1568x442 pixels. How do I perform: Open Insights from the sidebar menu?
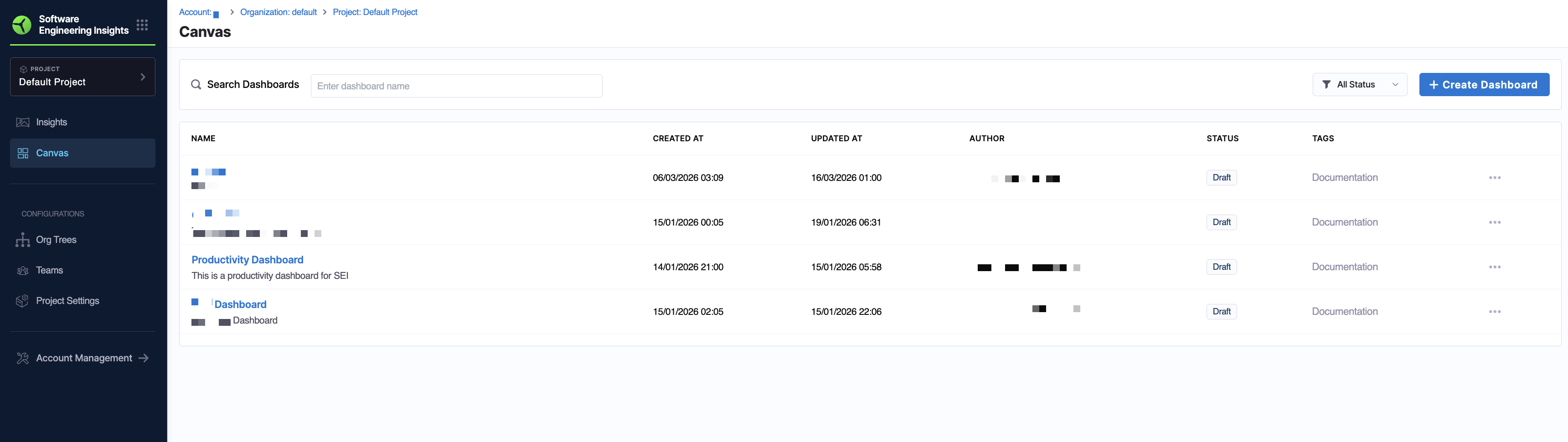(52, 123)
